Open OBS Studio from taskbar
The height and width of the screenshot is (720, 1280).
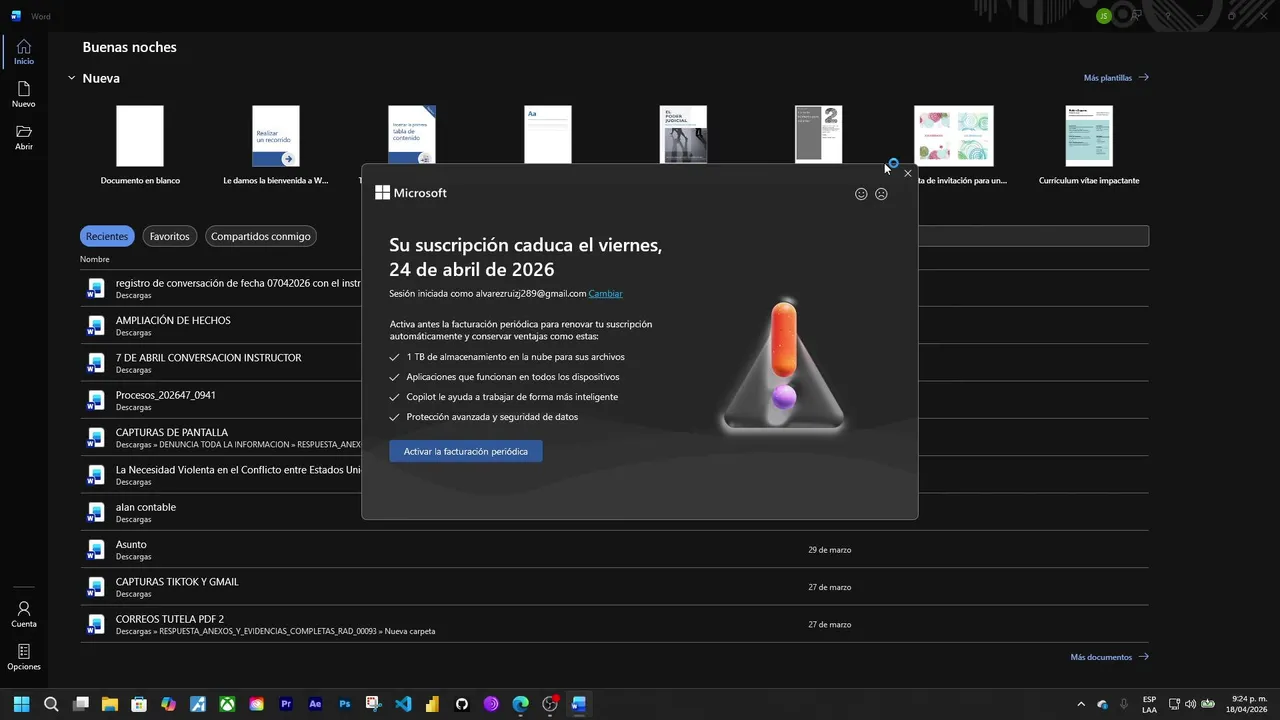(x=550, y=704)
